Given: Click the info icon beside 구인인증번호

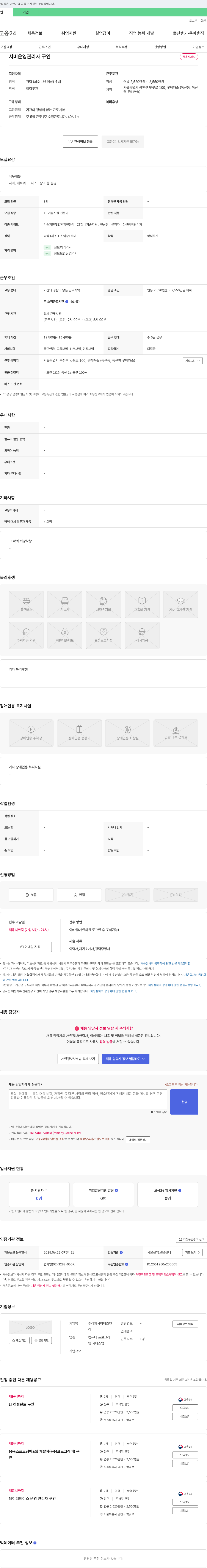Looking at the screenshot, I should [127, 1264].
